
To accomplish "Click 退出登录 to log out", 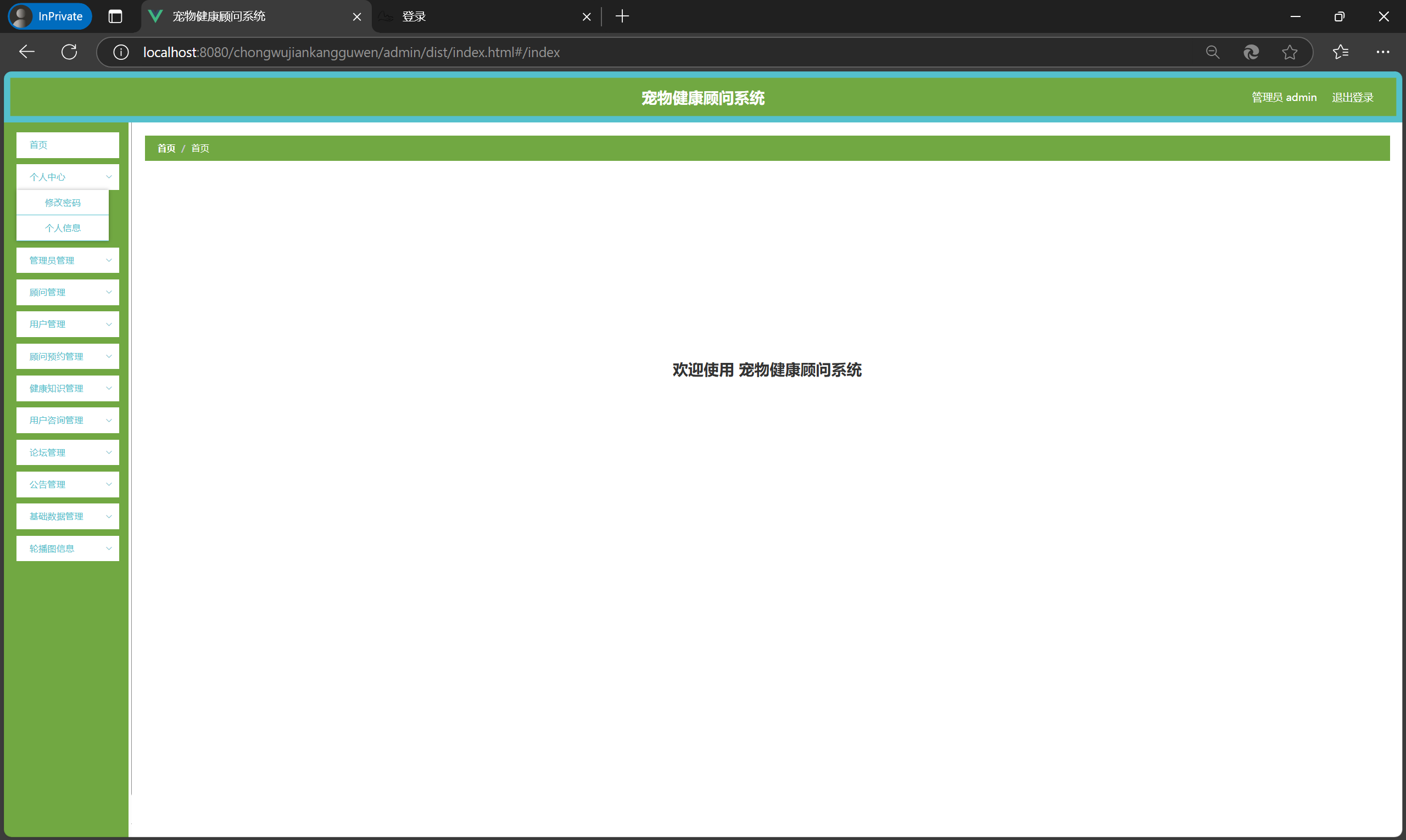I will click(x=1352, y=97).
